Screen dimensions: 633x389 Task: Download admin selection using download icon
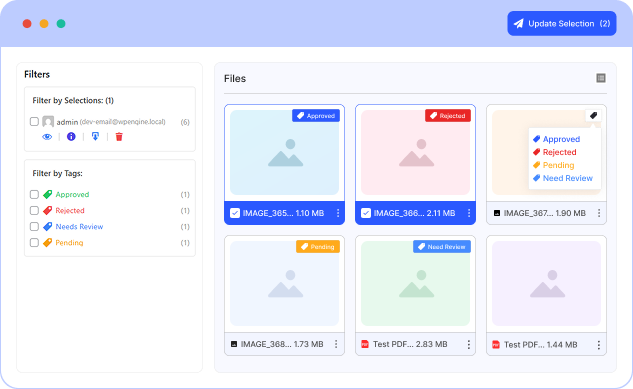(x=95, y=136)
